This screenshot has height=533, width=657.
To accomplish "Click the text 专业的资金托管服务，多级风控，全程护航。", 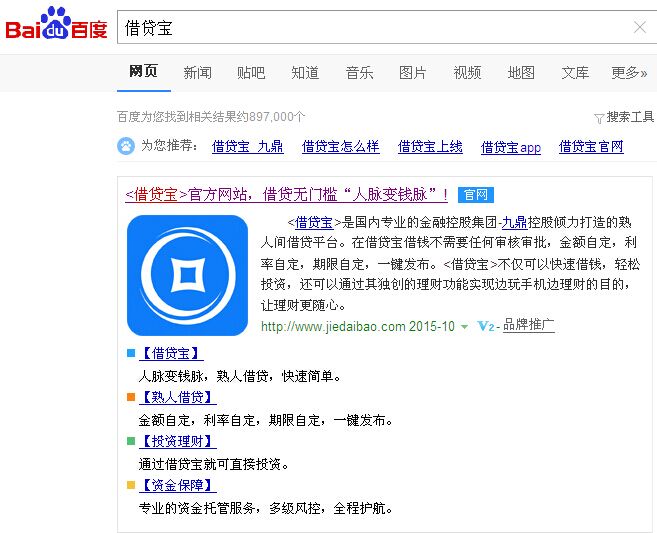I will click(x=266, y=508).
